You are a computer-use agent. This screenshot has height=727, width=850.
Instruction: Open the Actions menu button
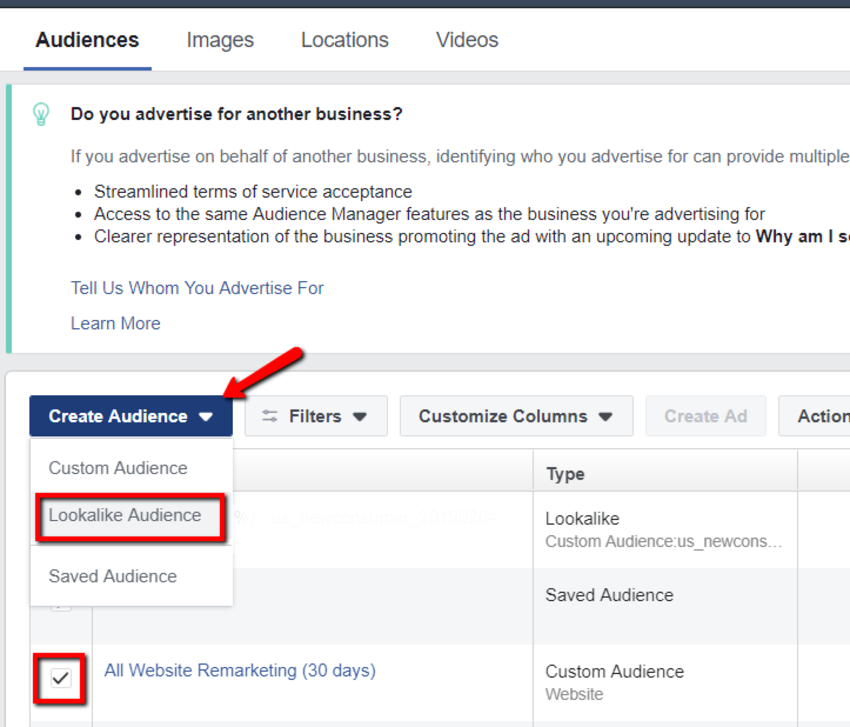click(815, 416)
